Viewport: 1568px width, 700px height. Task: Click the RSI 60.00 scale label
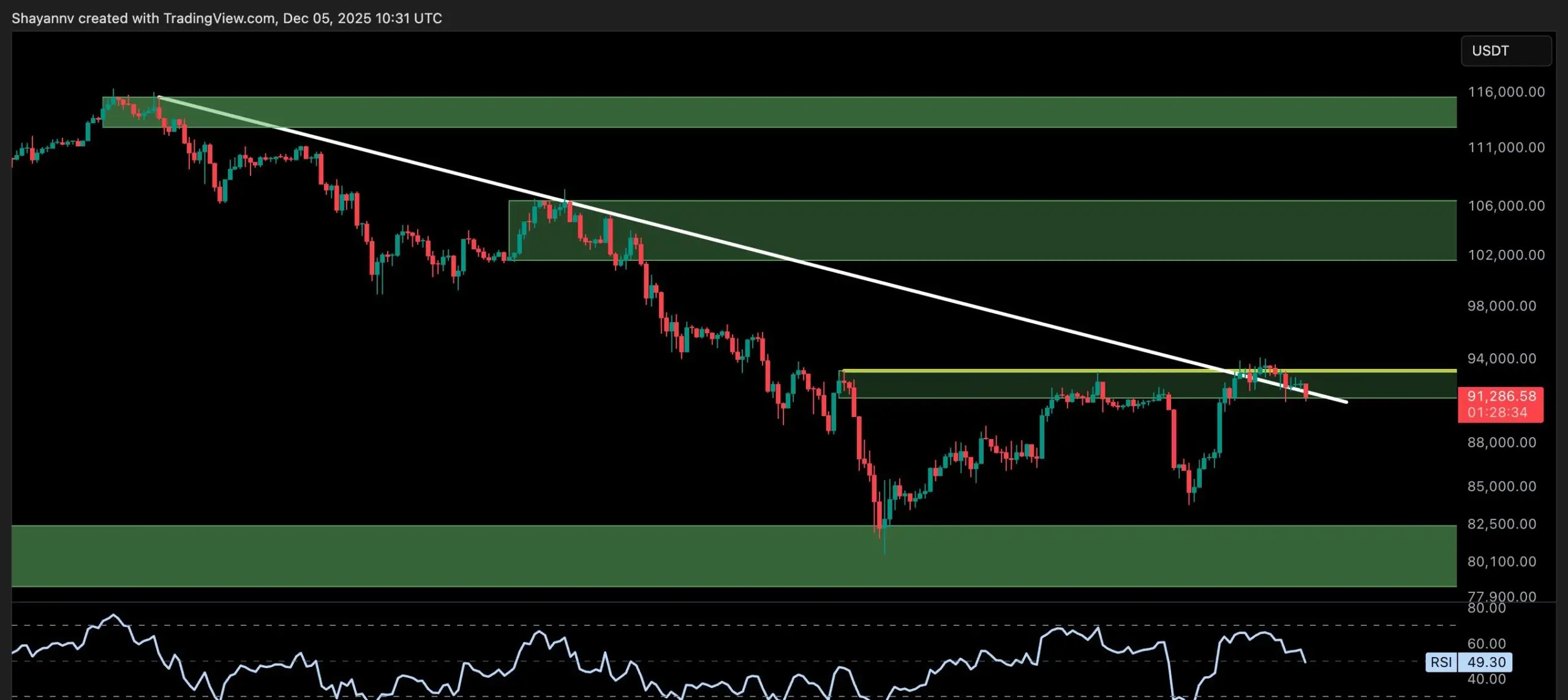click(1487, 644)
